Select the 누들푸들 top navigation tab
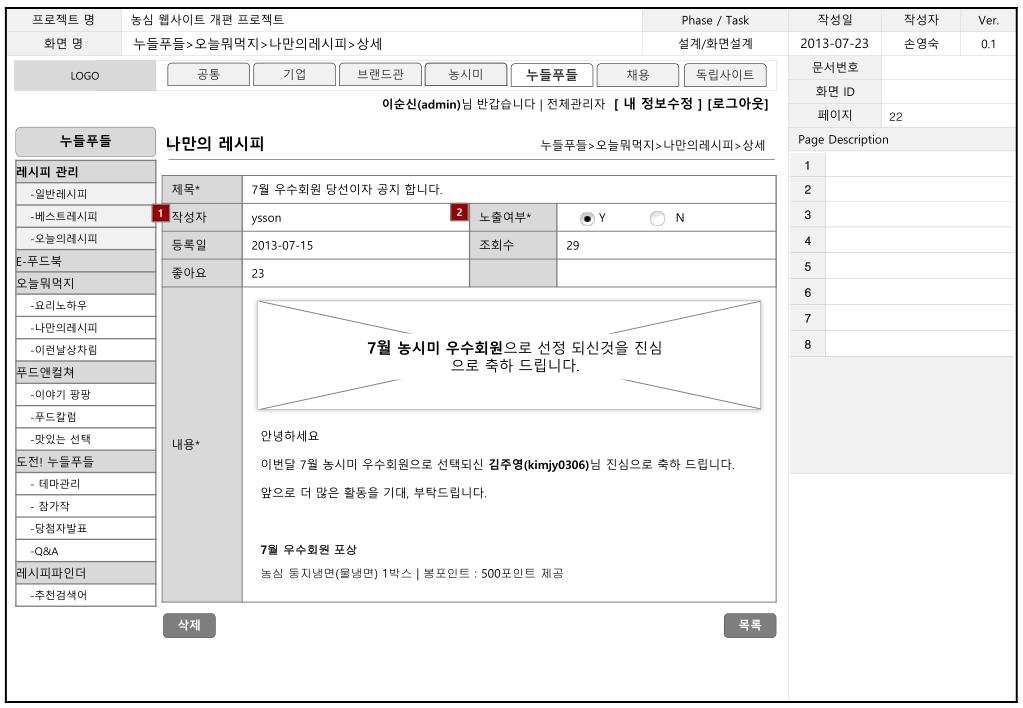1023x708 pixels. coord(552,74)
